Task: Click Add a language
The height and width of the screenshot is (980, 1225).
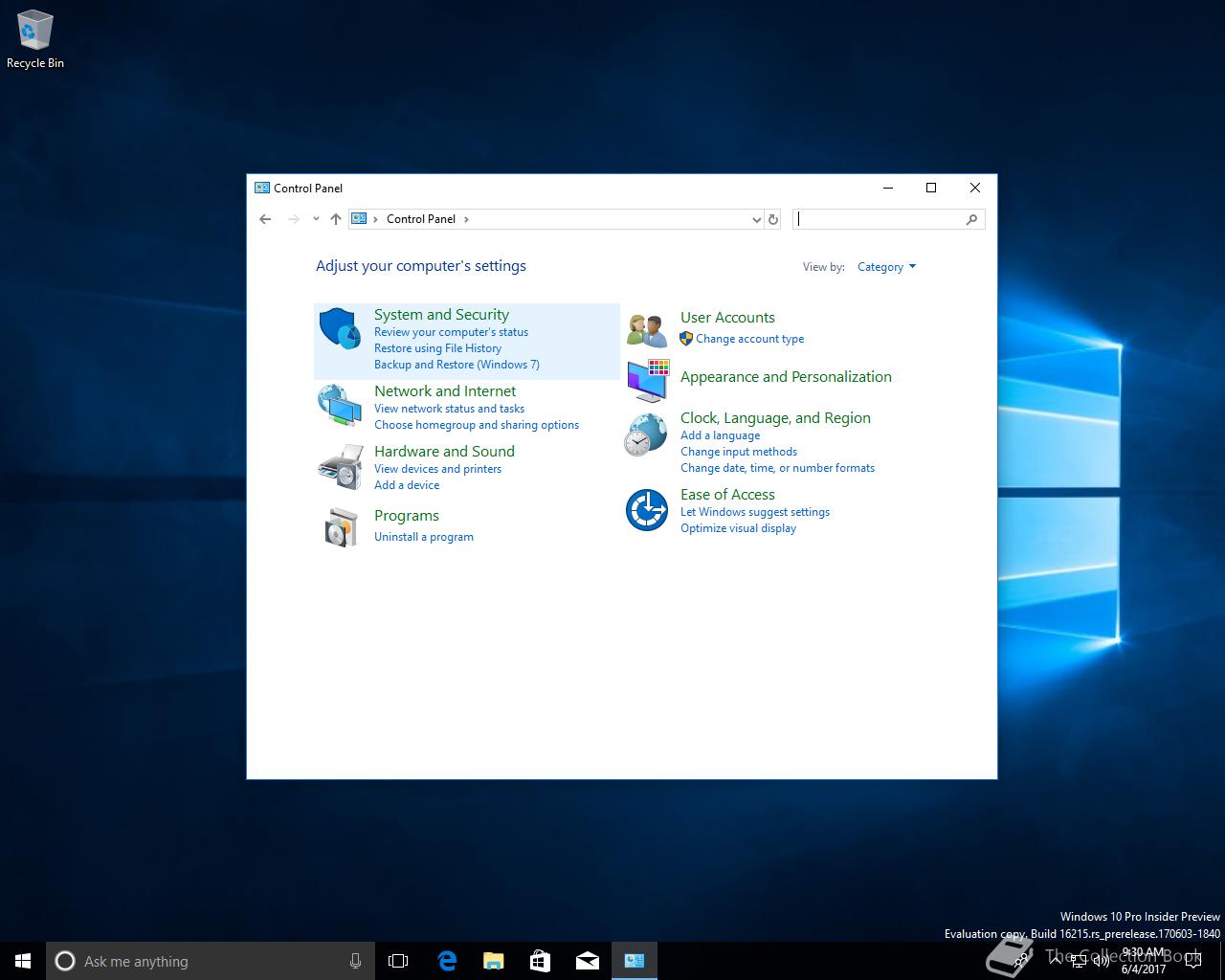Action: (x=720, y=435)
